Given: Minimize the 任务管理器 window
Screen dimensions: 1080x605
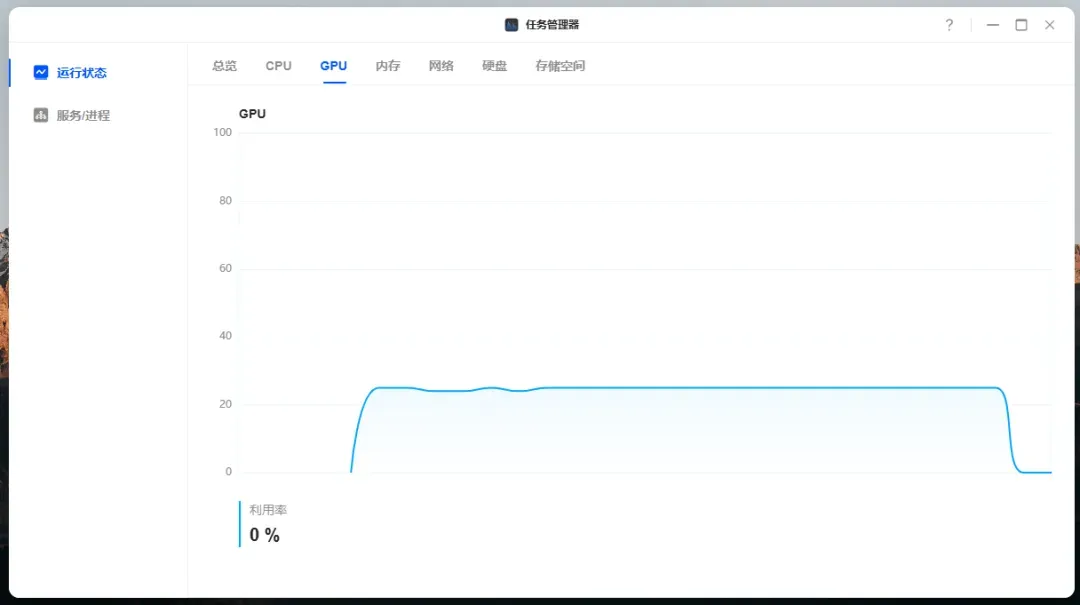Looking at the screenshot, I should pos(993,25).
